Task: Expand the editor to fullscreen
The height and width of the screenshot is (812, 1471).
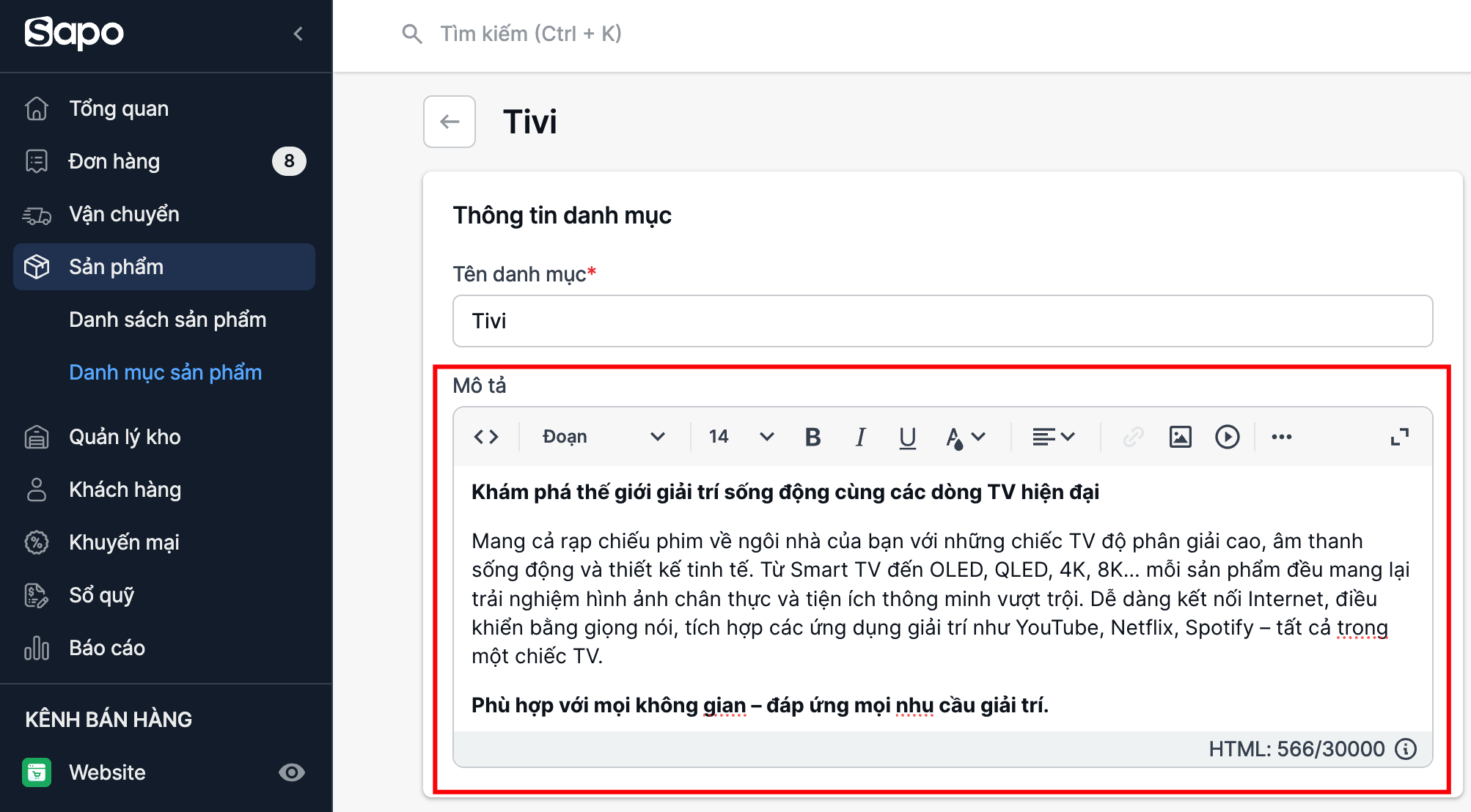Action: point(1399,437)
